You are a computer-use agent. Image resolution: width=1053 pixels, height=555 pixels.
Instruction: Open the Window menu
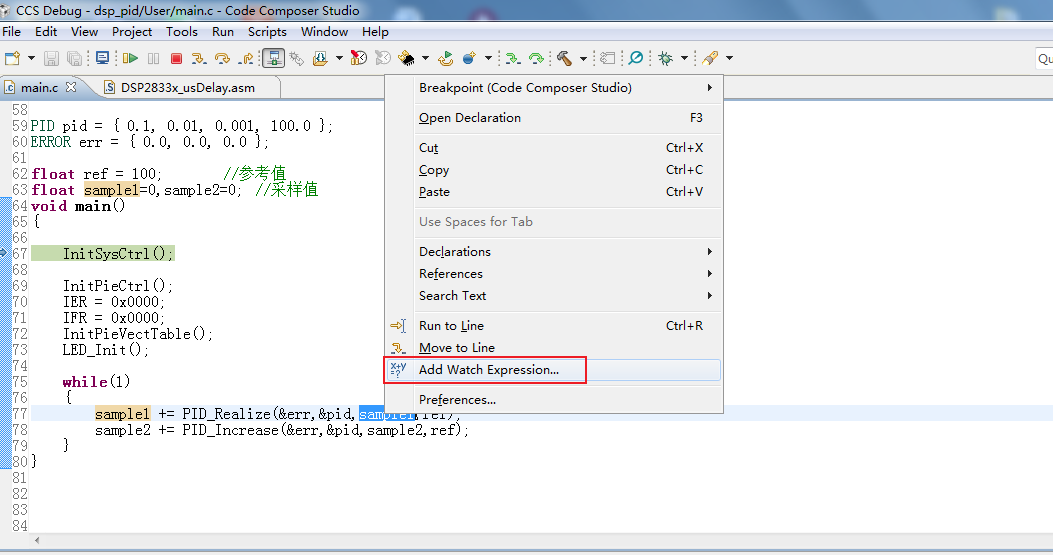324,32
